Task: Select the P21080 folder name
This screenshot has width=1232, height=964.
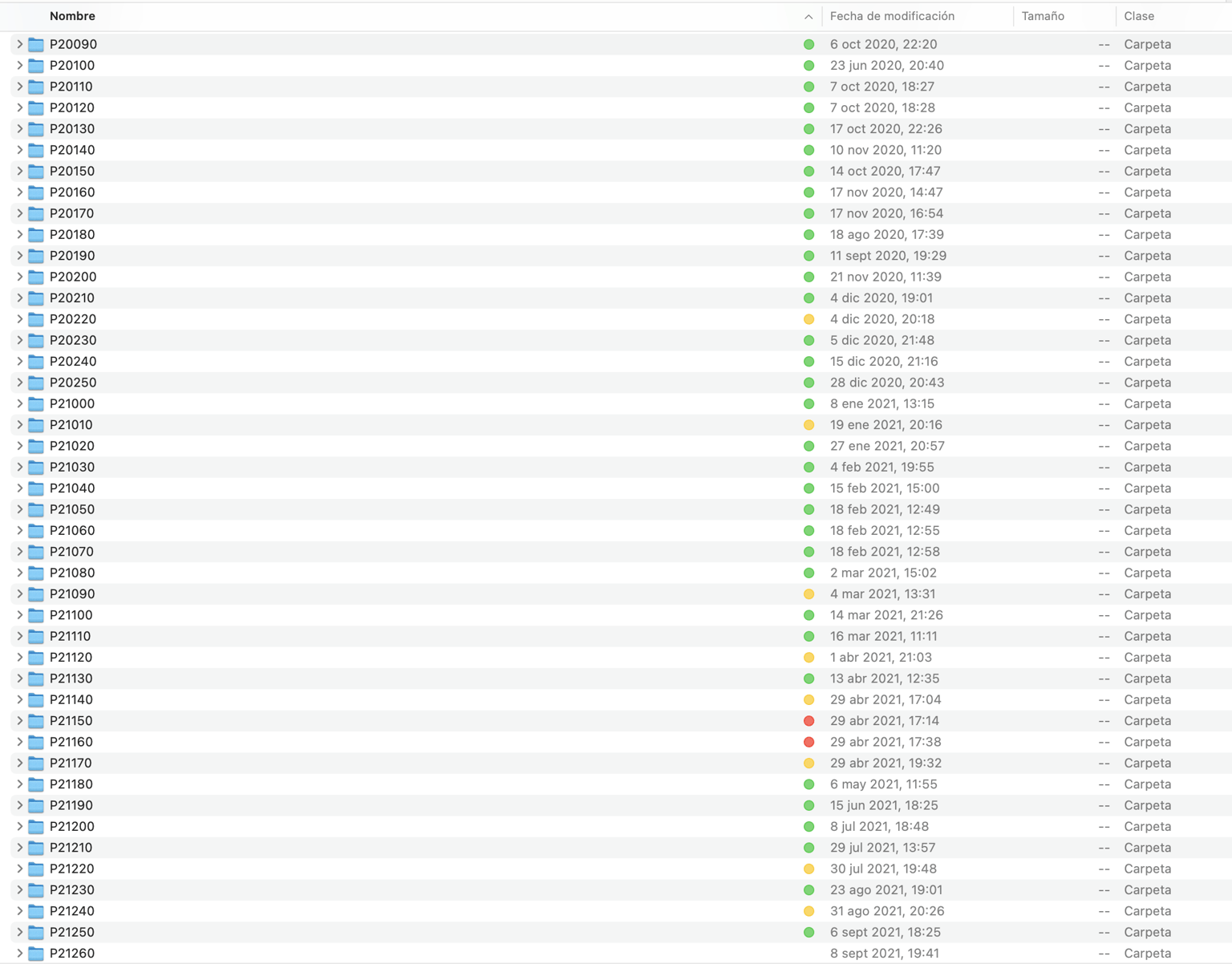Action: click(x=72, y=573)
